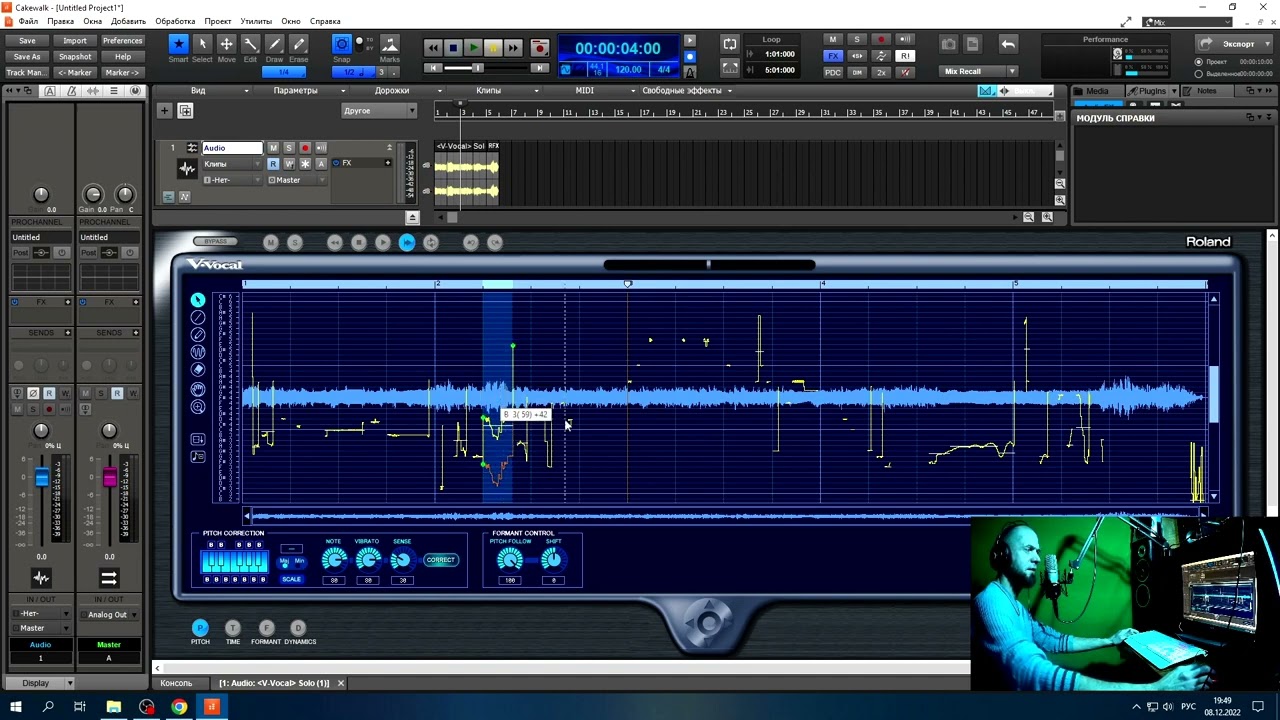The width and height of the screenshot is (1280, 720).
Task: Open the Notes browser tab
Action: tap(1207, 91)
